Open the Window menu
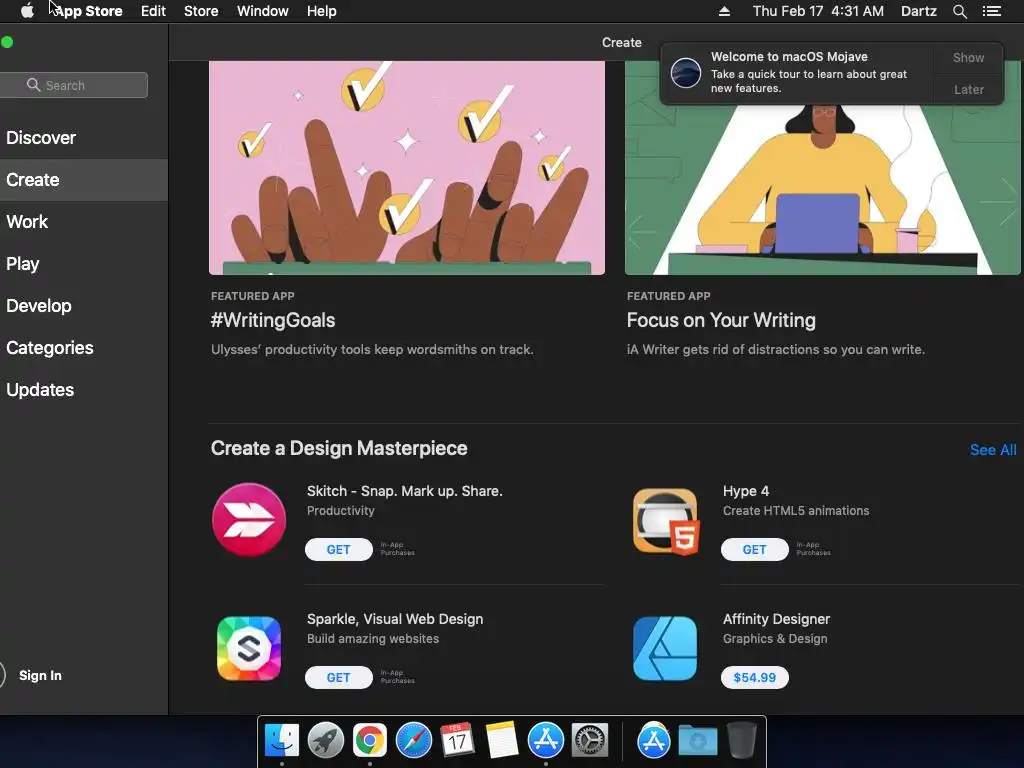Image resolution: width=1024 pixels, height=768 pixels. pyautogui.click(x=263, y=11)
